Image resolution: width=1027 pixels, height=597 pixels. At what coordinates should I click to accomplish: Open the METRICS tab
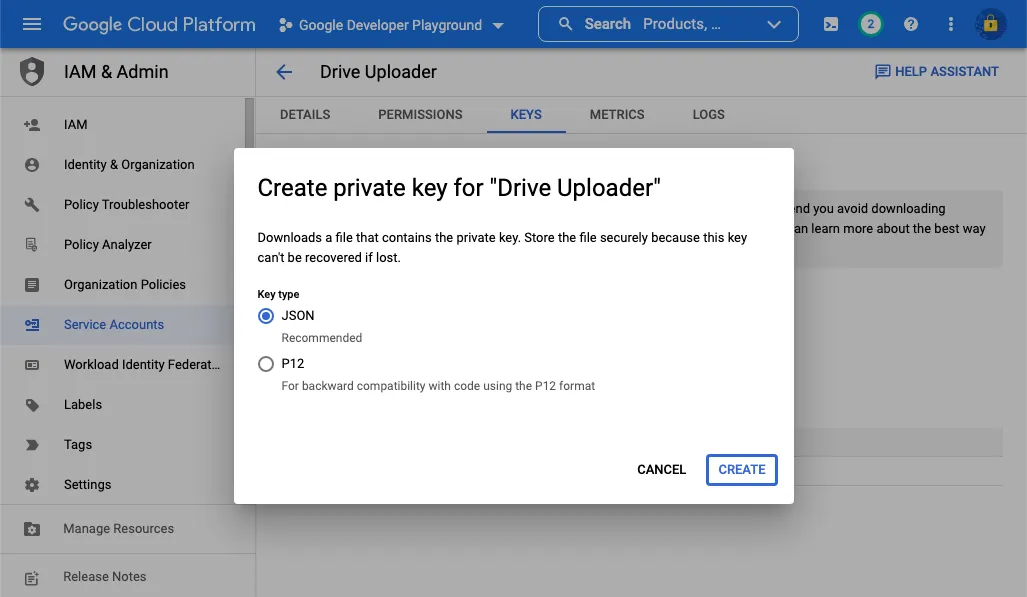pos(616,114)
